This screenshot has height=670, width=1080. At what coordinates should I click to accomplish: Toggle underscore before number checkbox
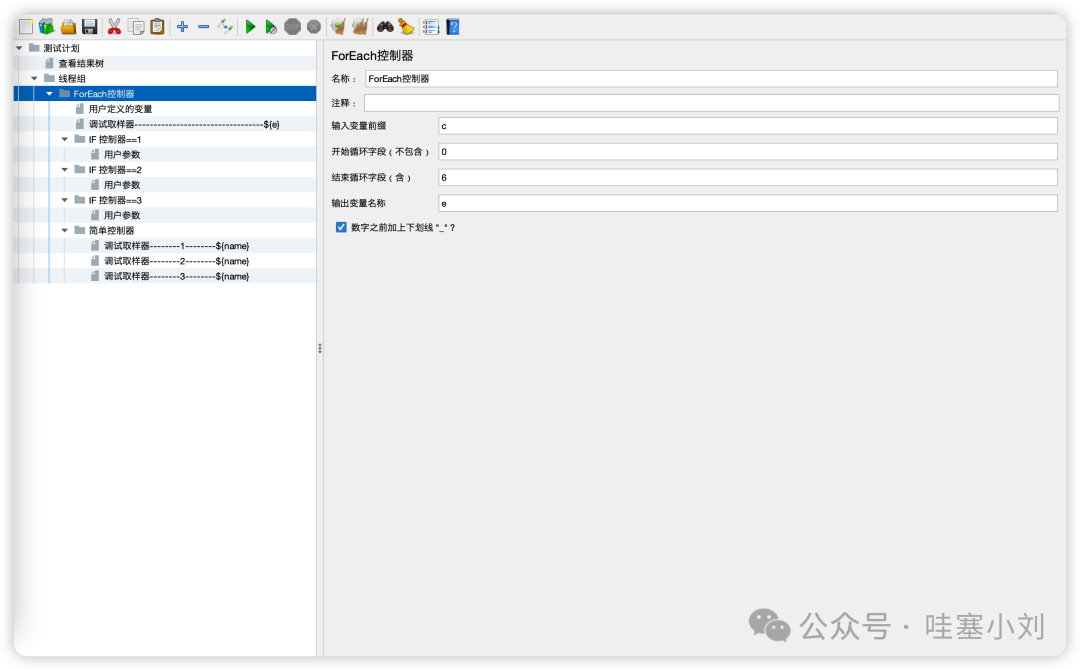pyautogui.click(x=341, y=227)
